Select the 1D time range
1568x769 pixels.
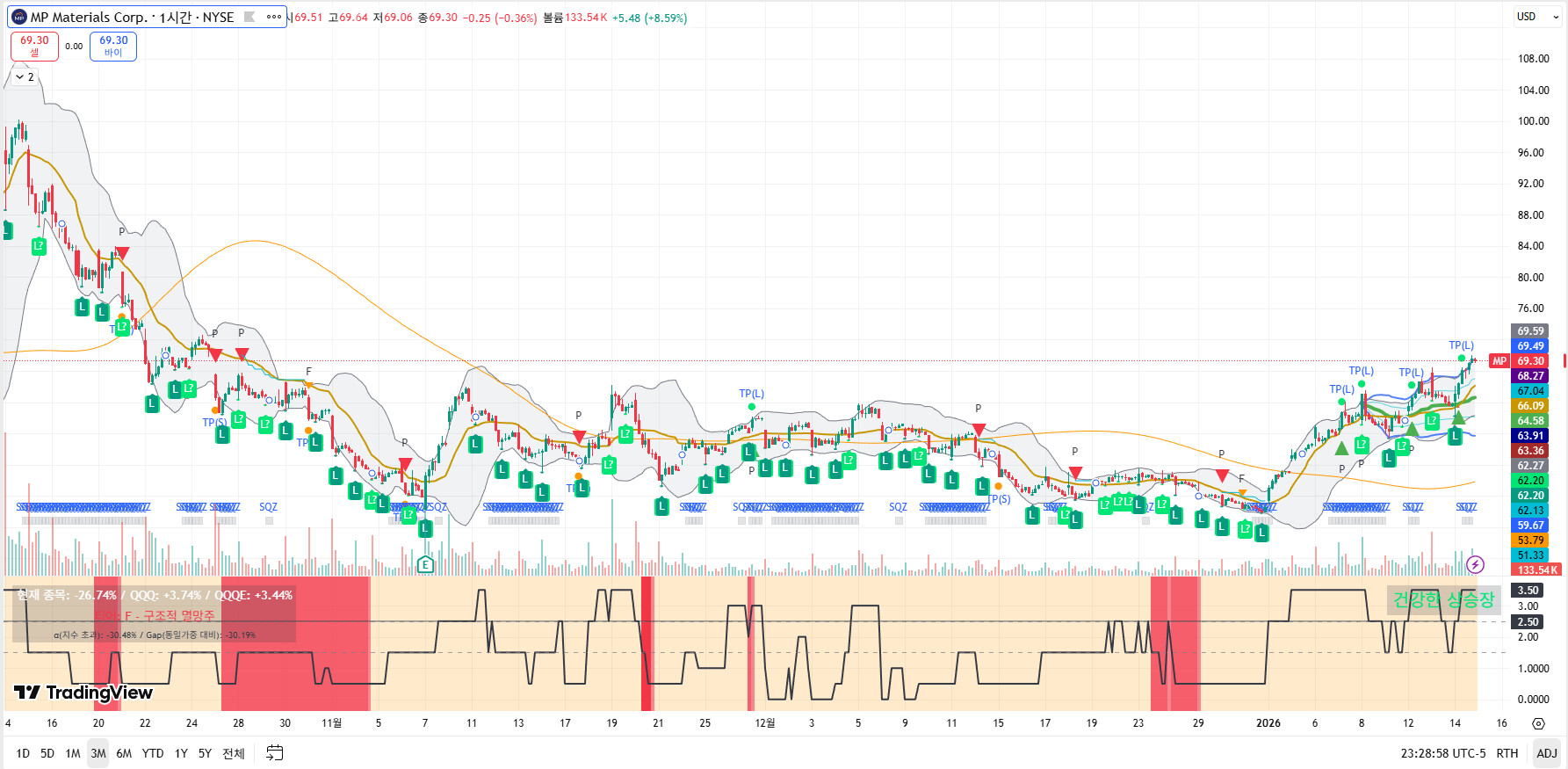(23, 753)
